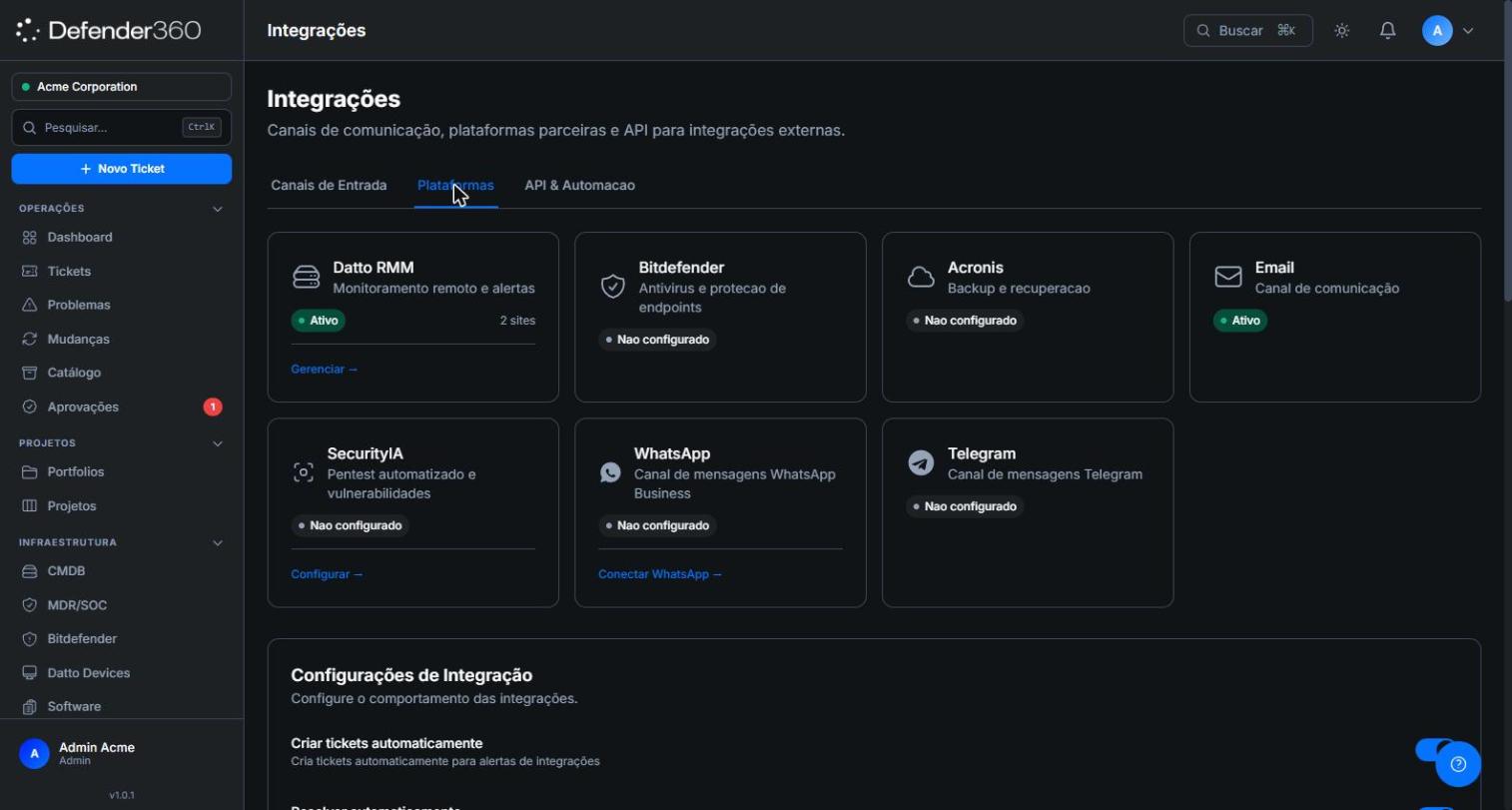The height and width of the screenshot is (810, 1512).
Task: Click the Acronis card title
Action: pyautogui.click(x=976, y=268)
